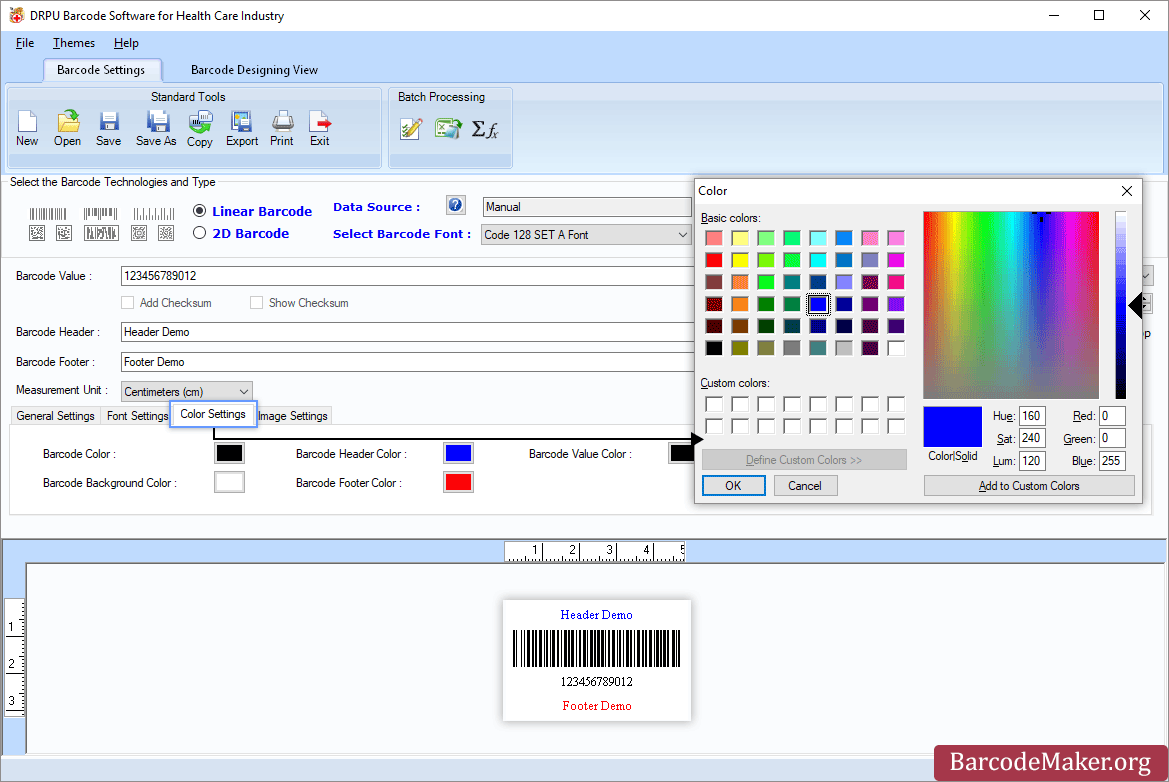Select the 2D Barcode radio button
This screenshot has height=782, width=1169.
click(x=199, y=233)
